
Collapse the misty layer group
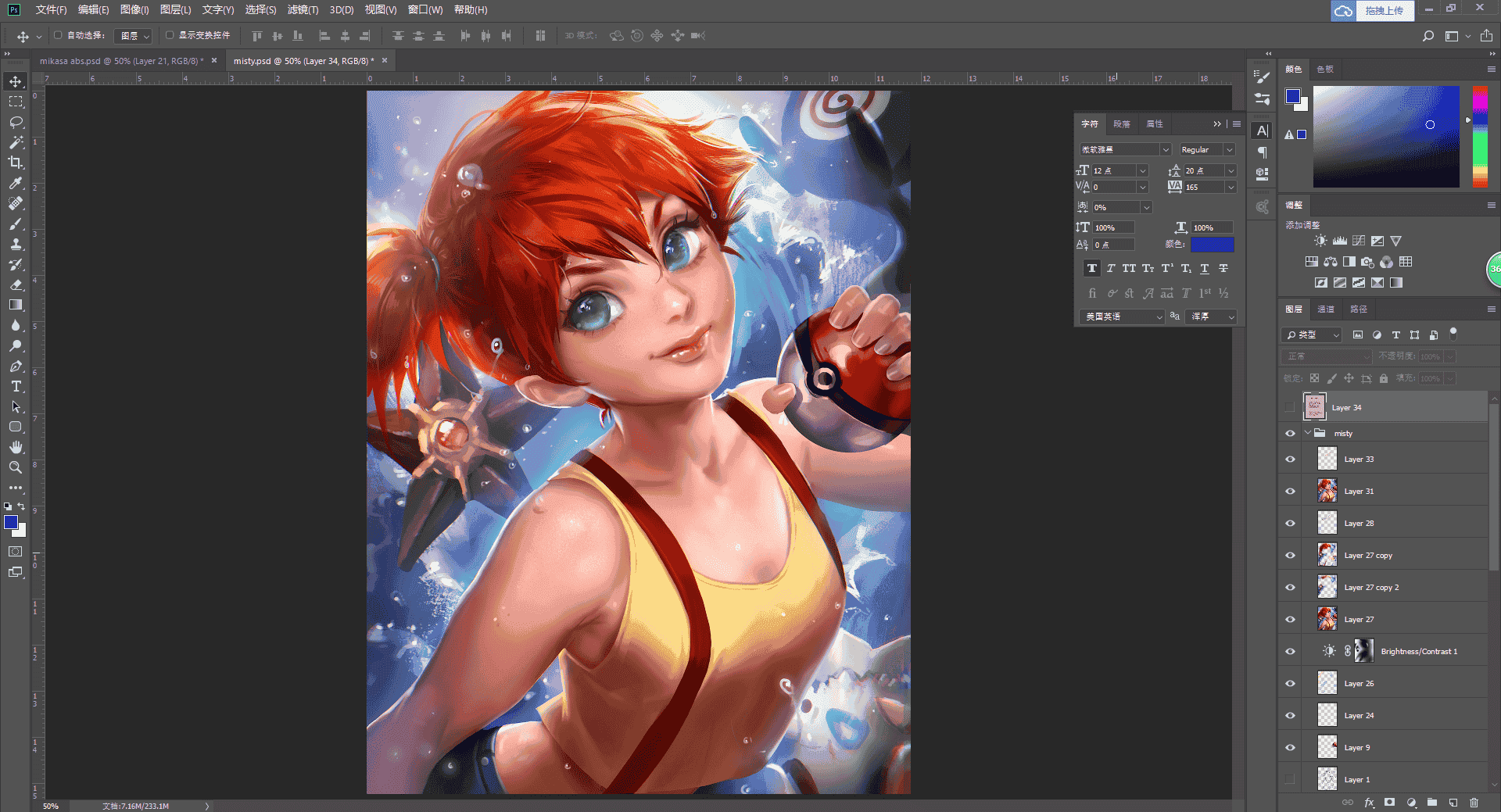(1307, 433)
